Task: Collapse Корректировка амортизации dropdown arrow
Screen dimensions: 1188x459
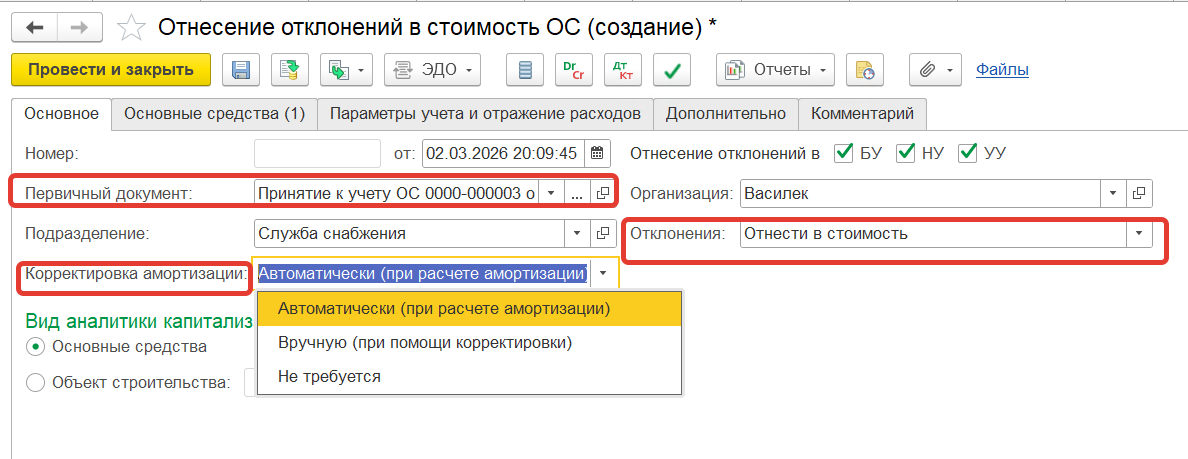Action: point(603,273)
